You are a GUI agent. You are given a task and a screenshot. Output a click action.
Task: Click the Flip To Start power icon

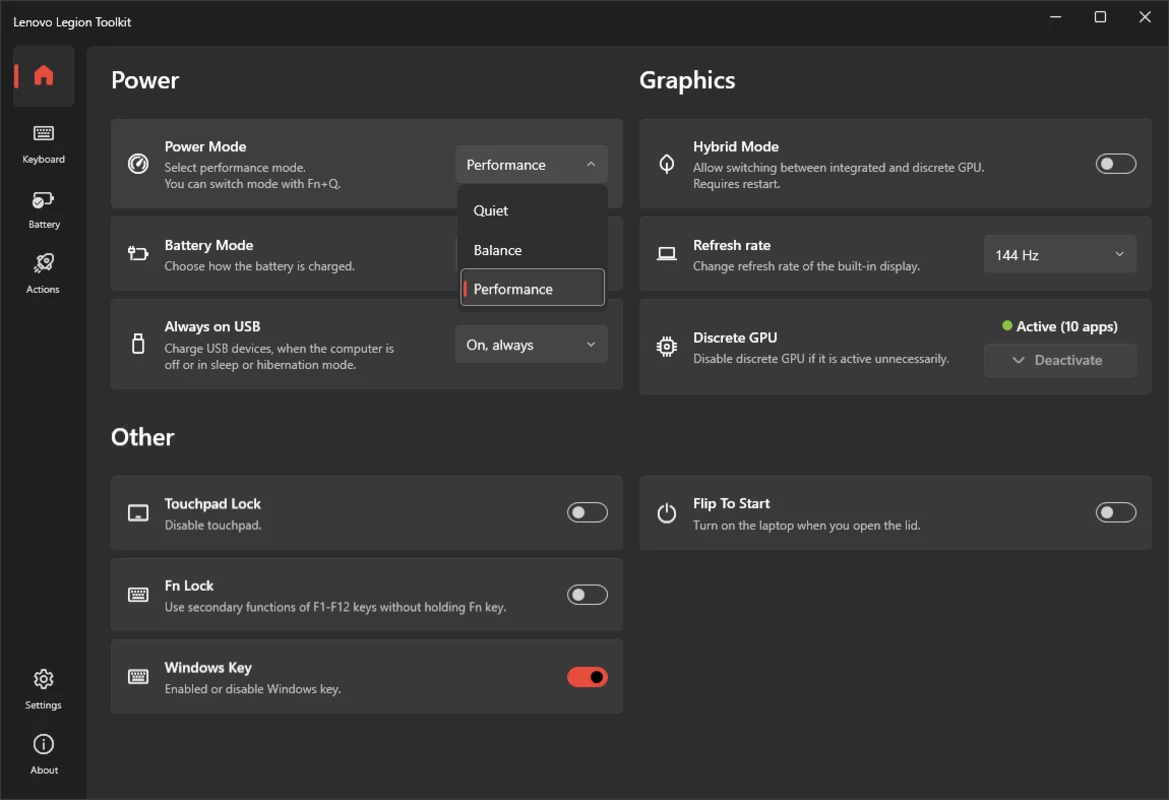[667, 513]
